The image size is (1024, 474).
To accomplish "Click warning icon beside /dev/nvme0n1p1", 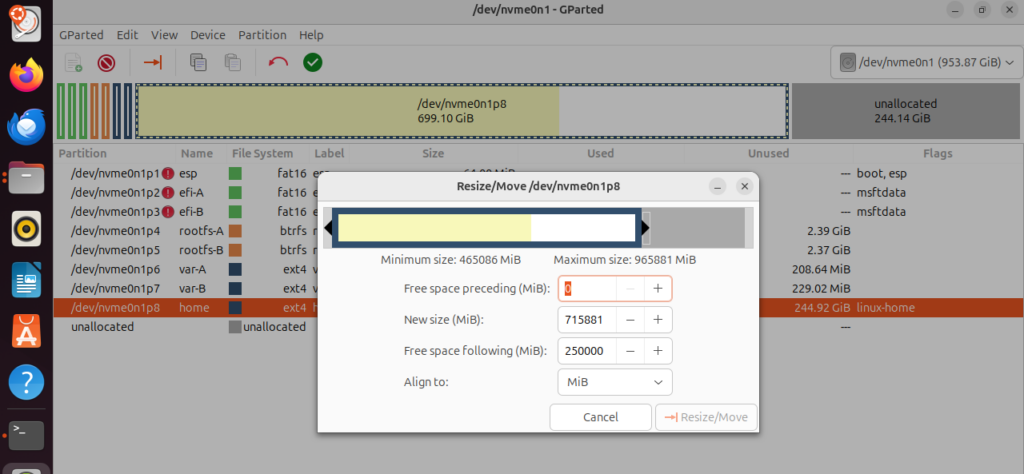I will [168, 174].
